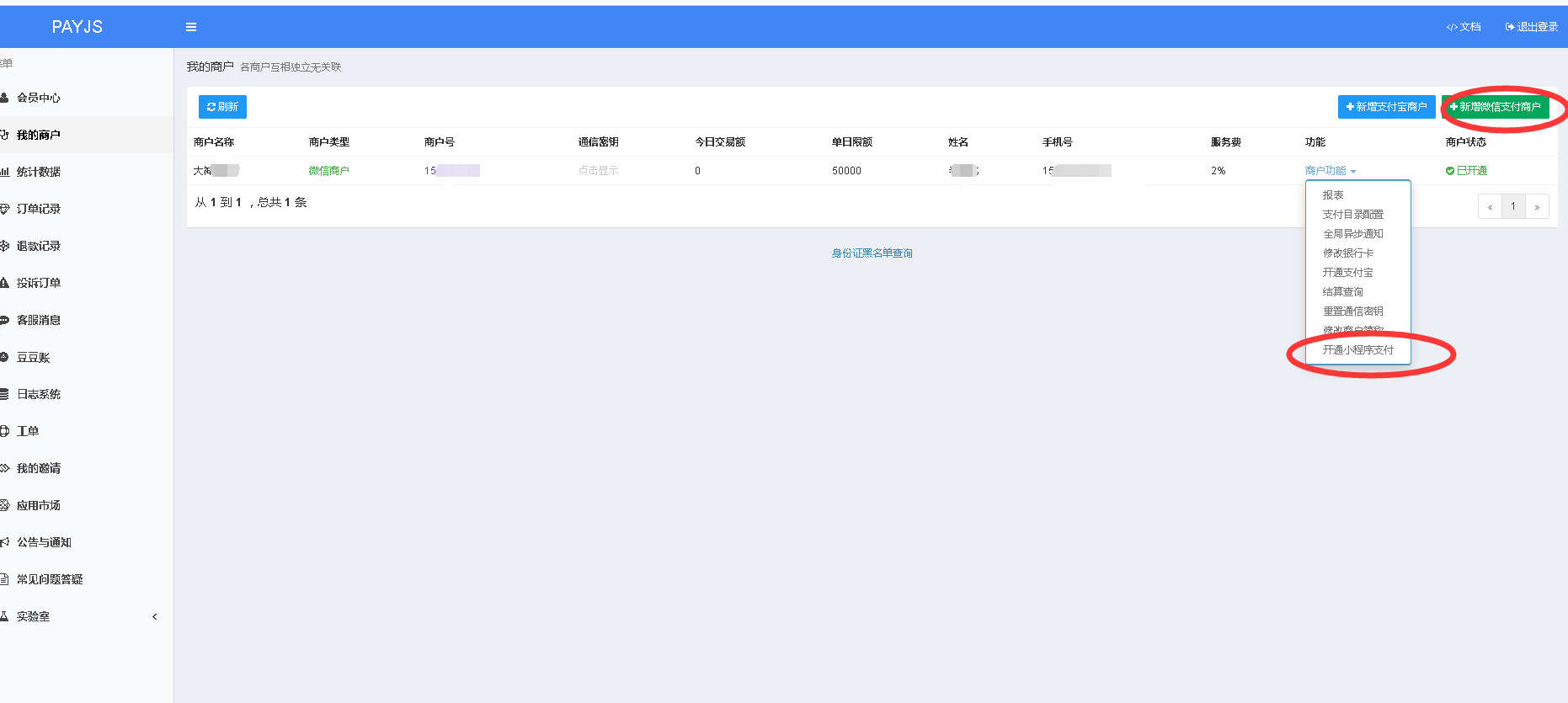Click the 刷新 refresh button
Image resolution: width=1568 pixels, height=703 pixels.
pyautogui.click(x=222, y=107)
